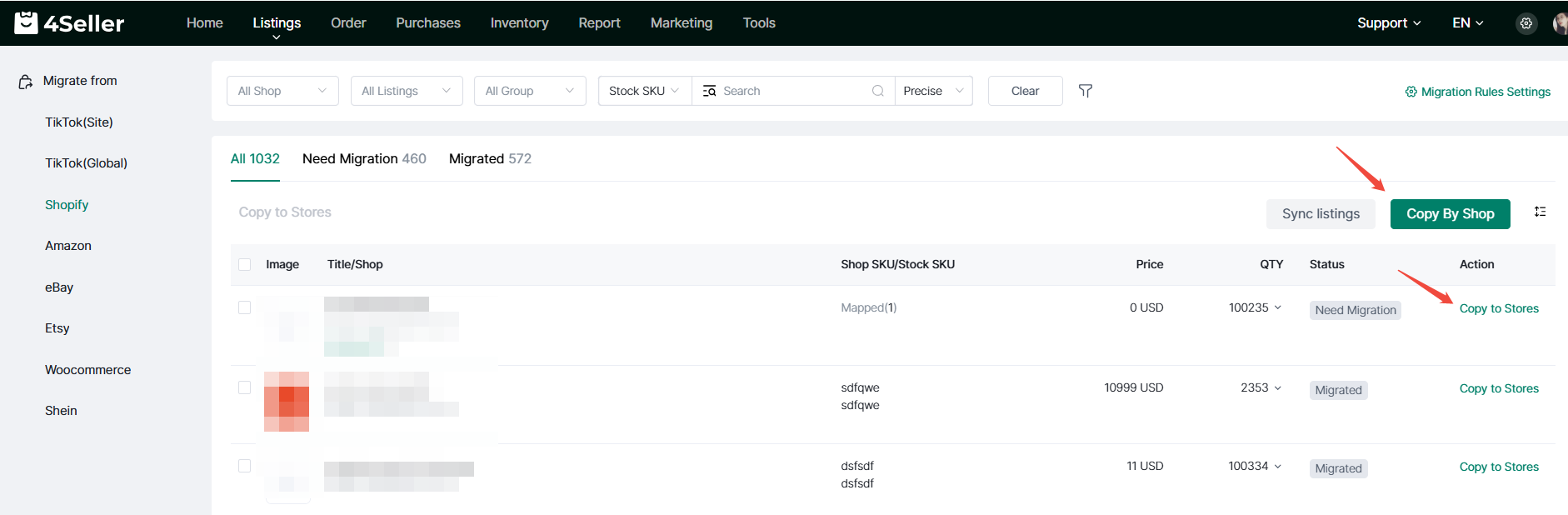Select Amazon in the sidebar

68,246
